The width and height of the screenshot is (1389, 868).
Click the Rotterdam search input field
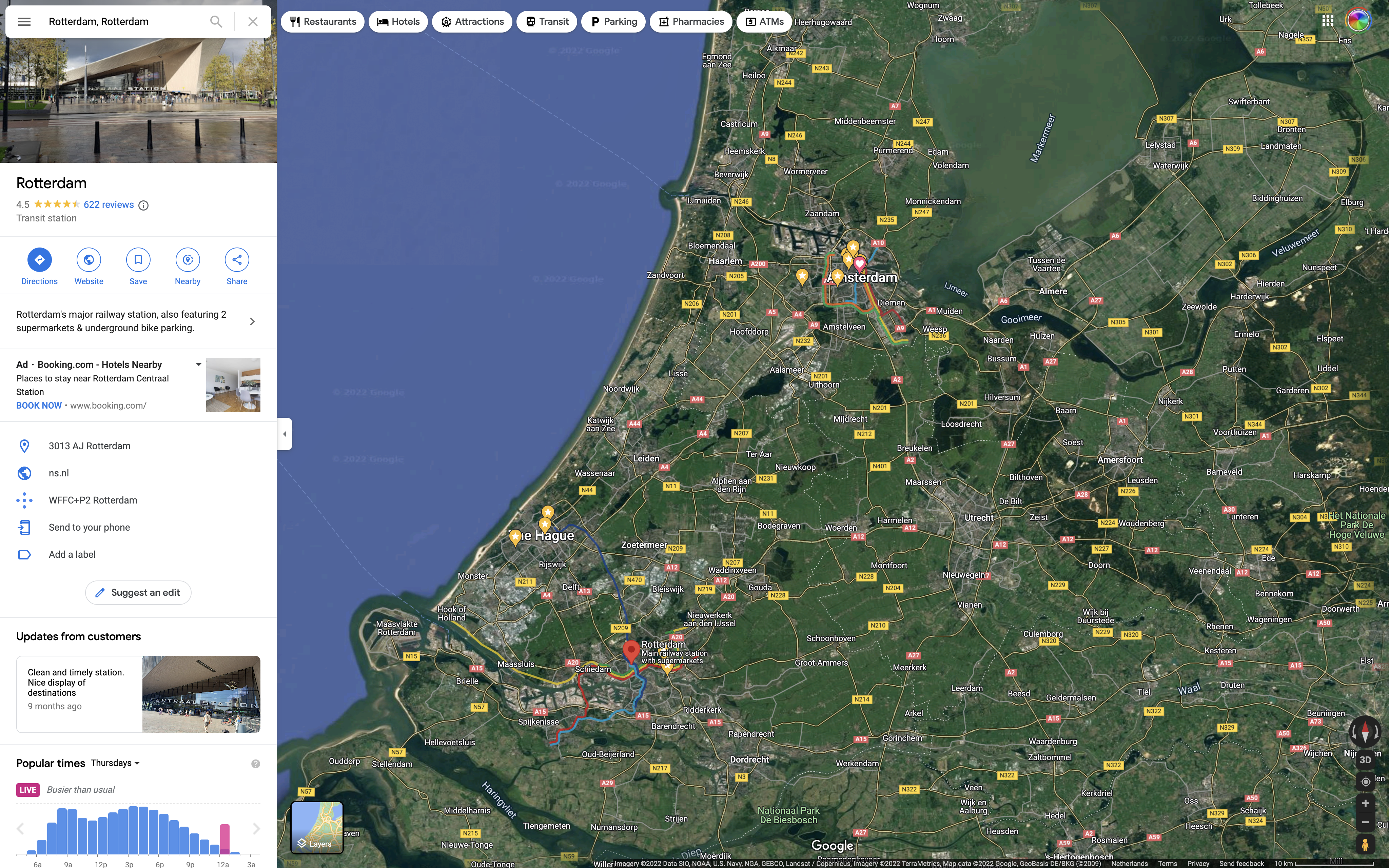click(123, 22)
